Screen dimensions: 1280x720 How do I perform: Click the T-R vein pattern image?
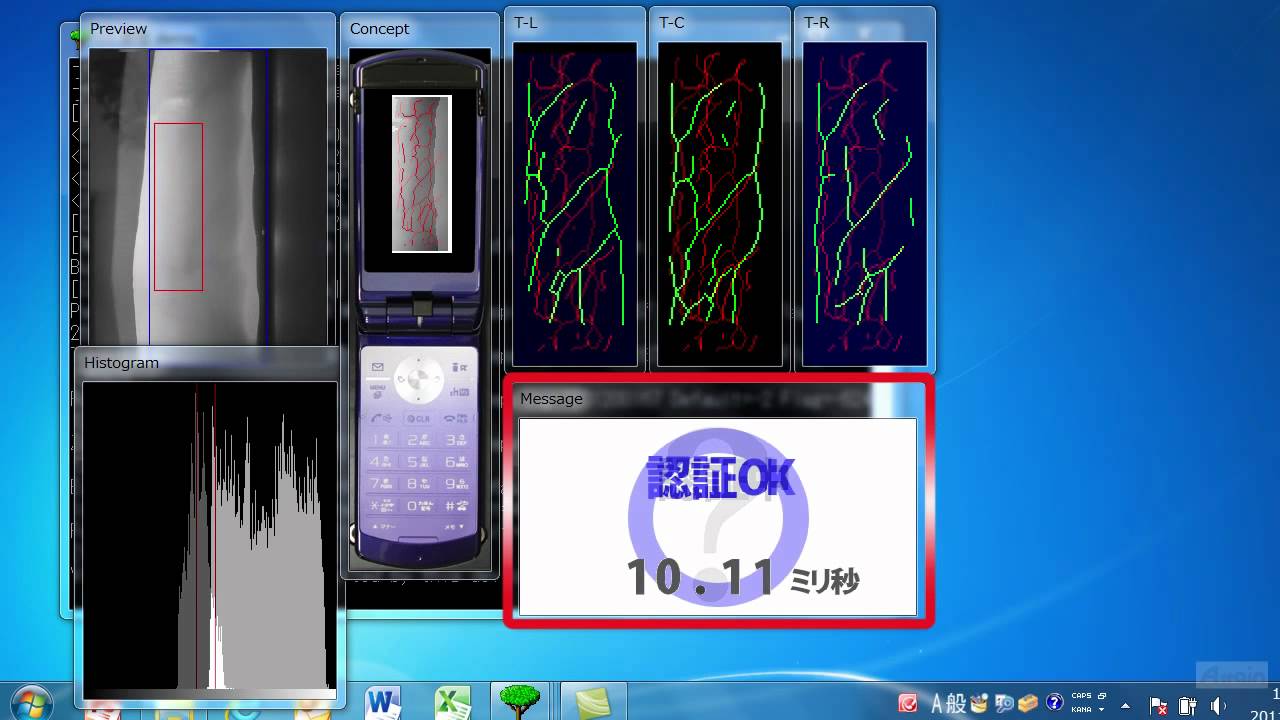tap(864, 203)
